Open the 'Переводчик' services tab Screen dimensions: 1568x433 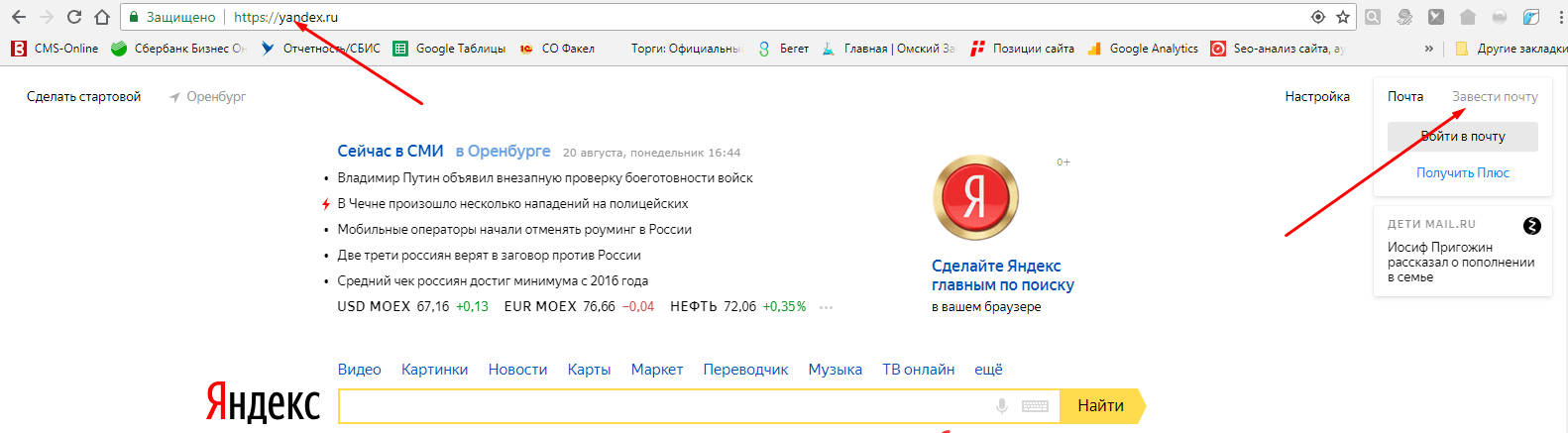click(x=745, y=370)
